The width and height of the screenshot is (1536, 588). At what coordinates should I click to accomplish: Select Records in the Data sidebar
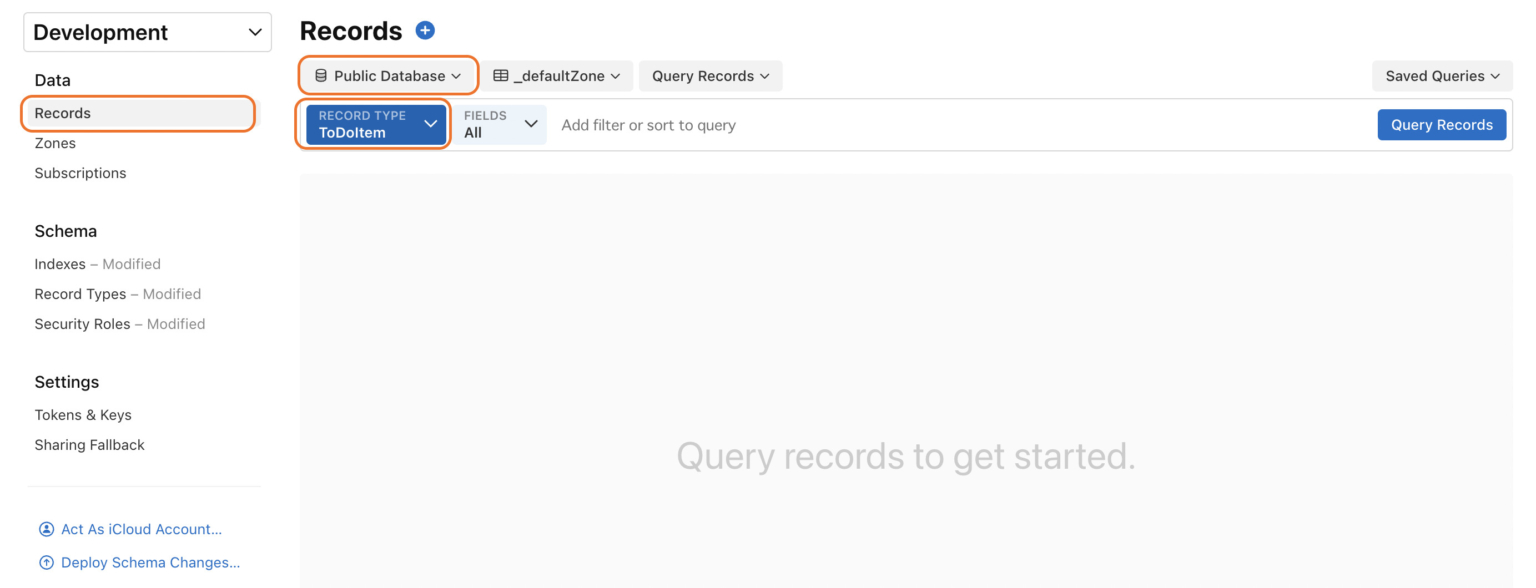[x=63, y=113]
